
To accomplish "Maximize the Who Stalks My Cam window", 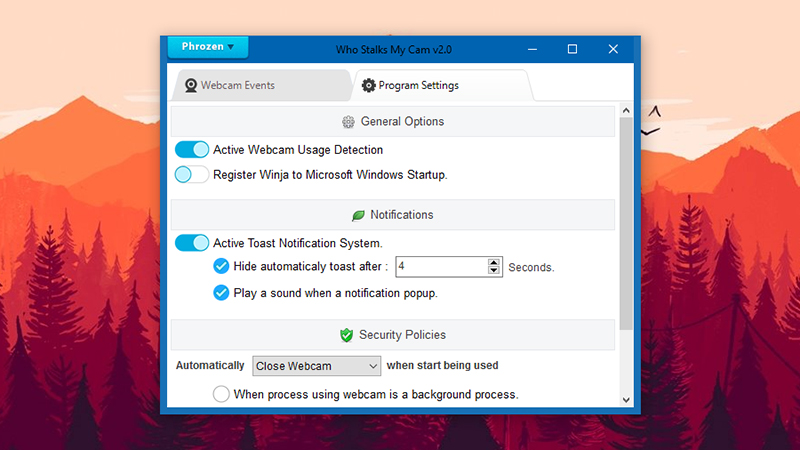I will coord(572,49).
